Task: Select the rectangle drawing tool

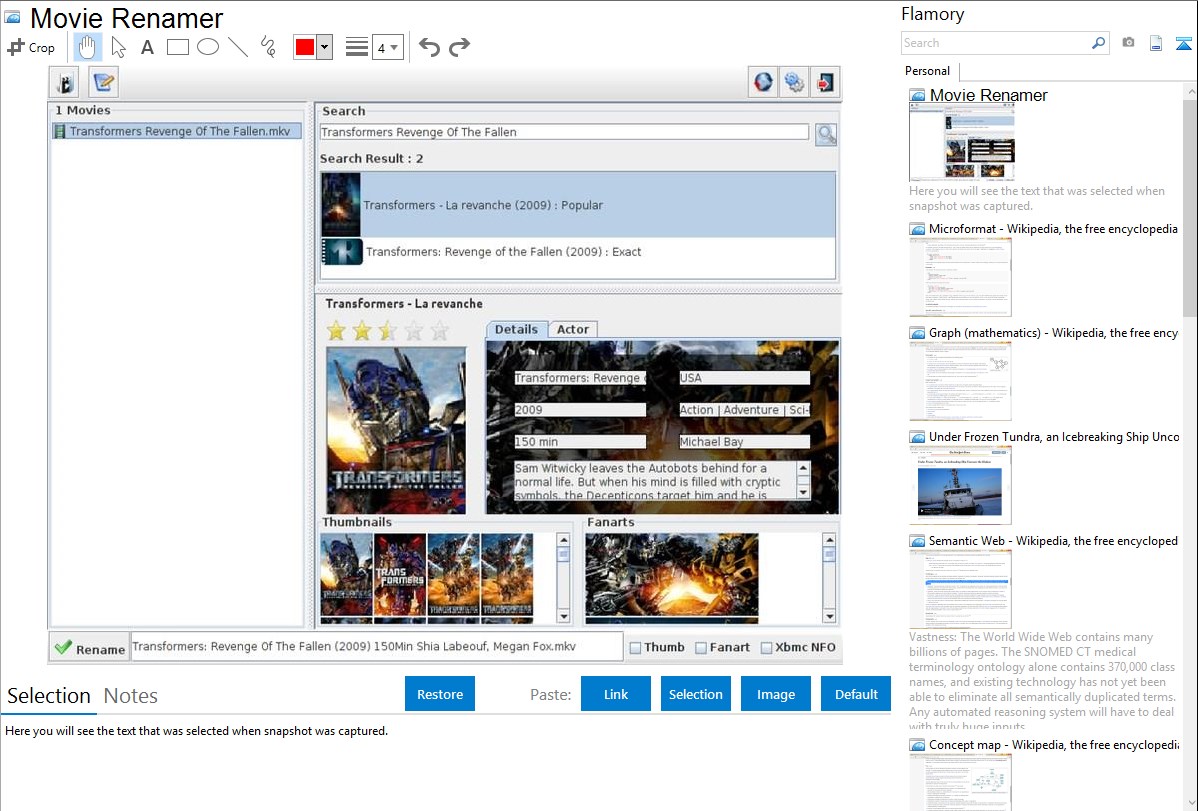Action: [177, 47]
